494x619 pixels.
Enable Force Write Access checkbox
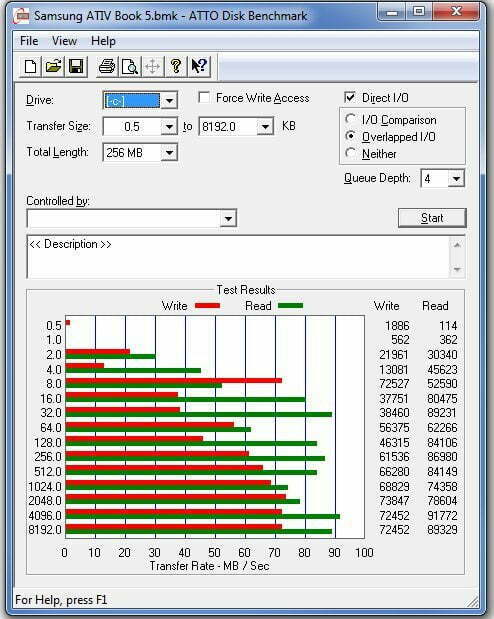(x=204, y=98)
